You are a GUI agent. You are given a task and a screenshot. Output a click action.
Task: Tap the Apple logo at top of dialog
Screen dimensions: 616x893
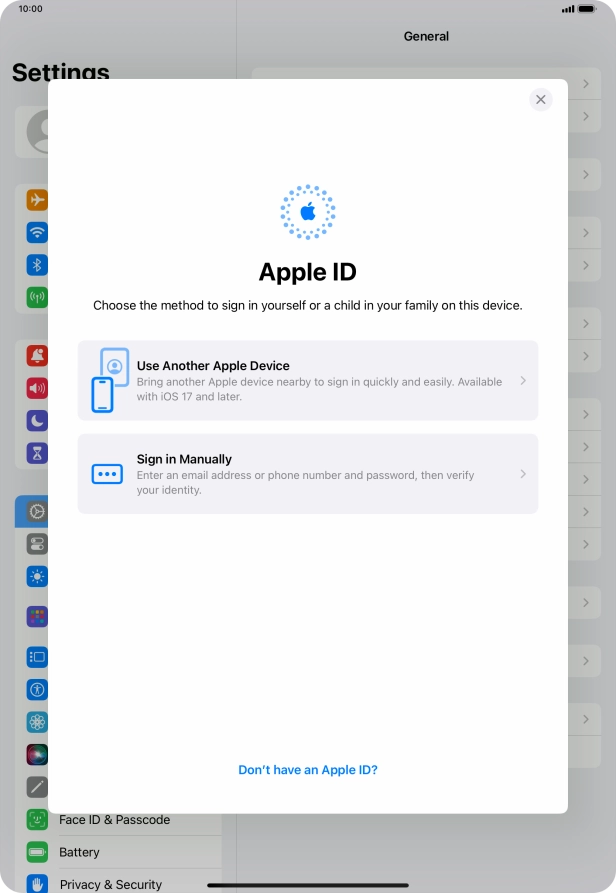click(308, 211)
